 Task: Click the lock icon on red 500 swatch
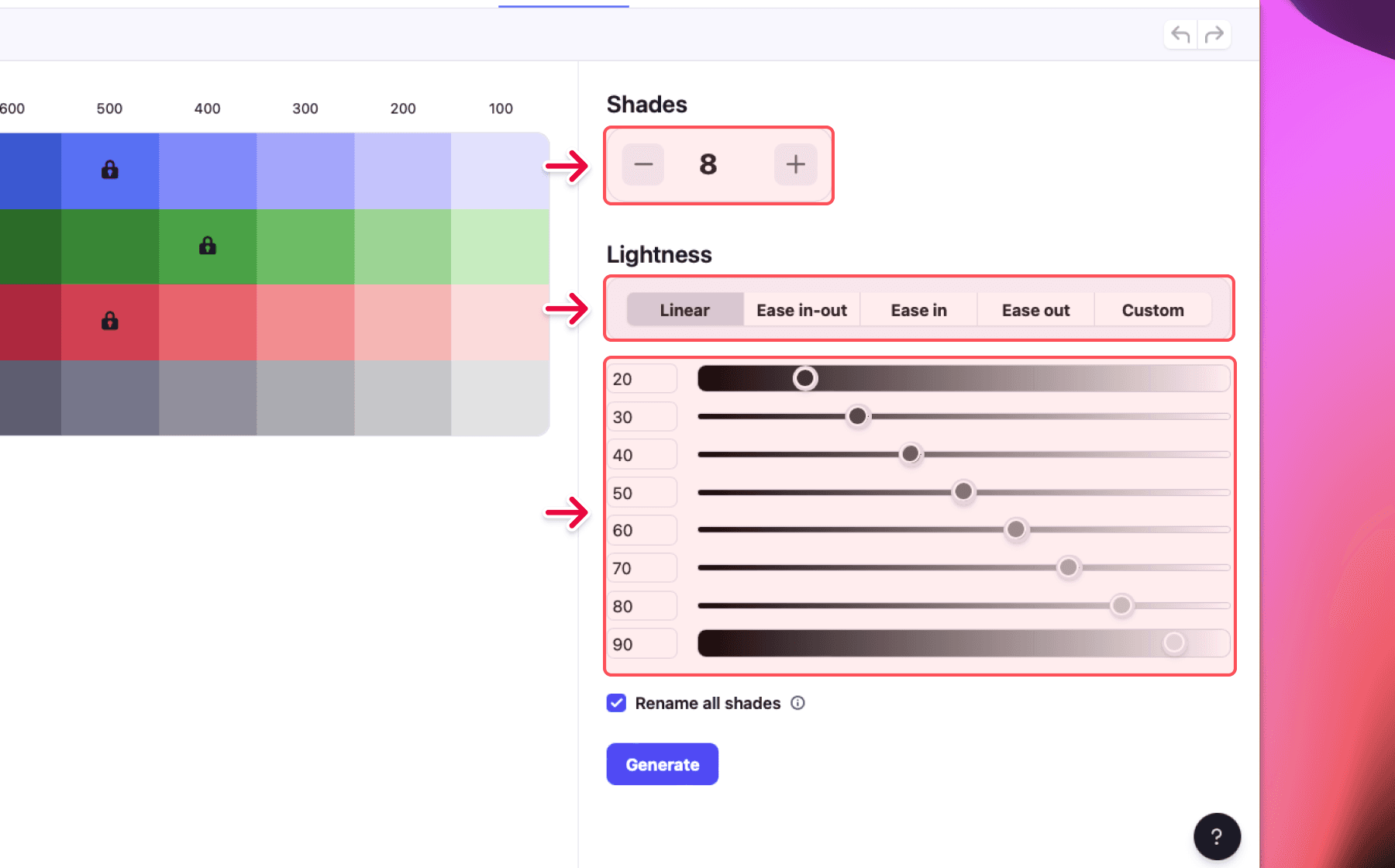[x=110, y=321]
